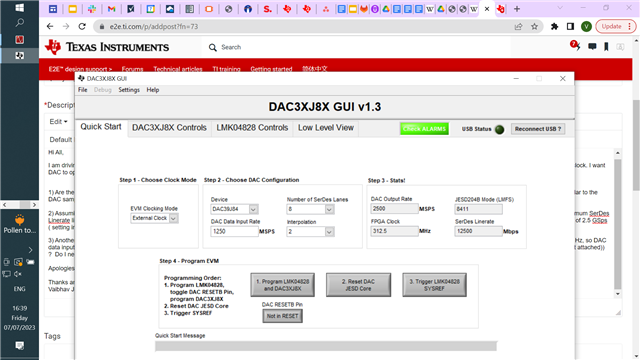Click the SerDes Linerate value field

478,231
